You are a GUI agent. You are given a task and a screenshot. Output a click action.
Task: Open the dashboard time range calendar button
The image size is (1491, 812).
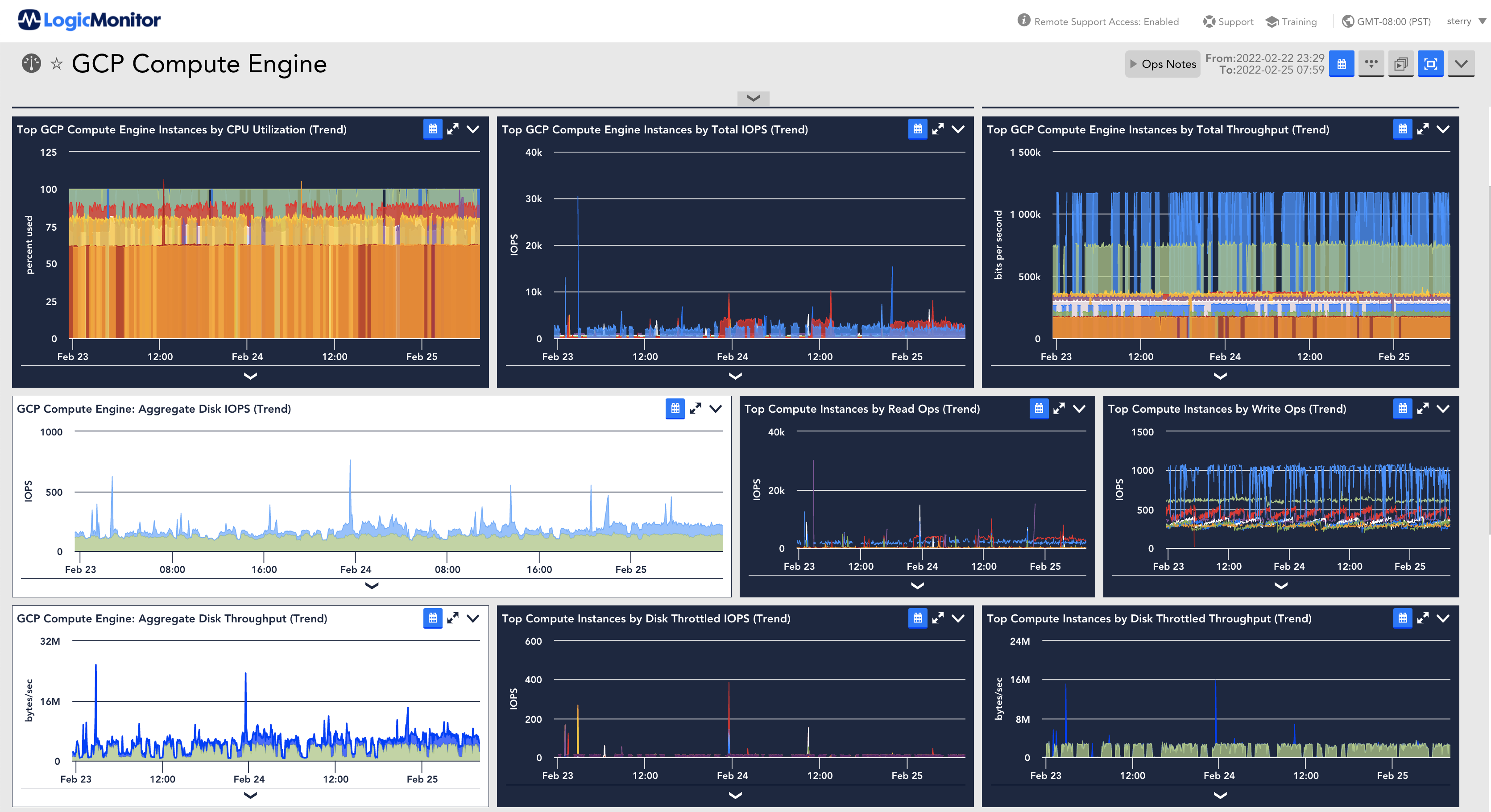point(1342,64)
